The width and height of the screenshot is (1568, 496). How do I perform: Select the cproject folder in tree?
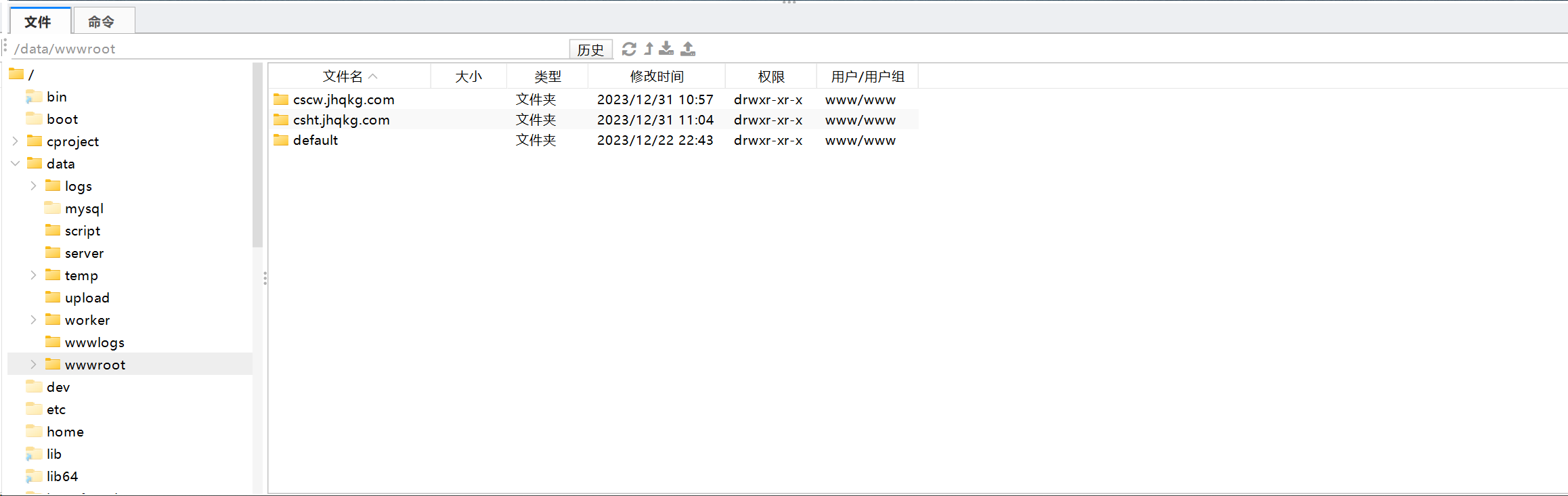tap(62, 141)
